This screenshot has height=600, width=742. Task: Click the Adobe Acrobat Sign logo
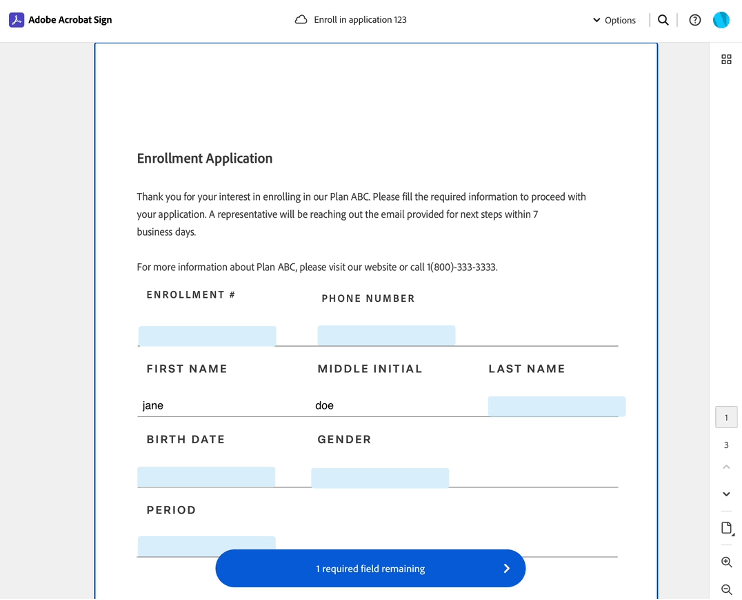click(x=17, y=20)
